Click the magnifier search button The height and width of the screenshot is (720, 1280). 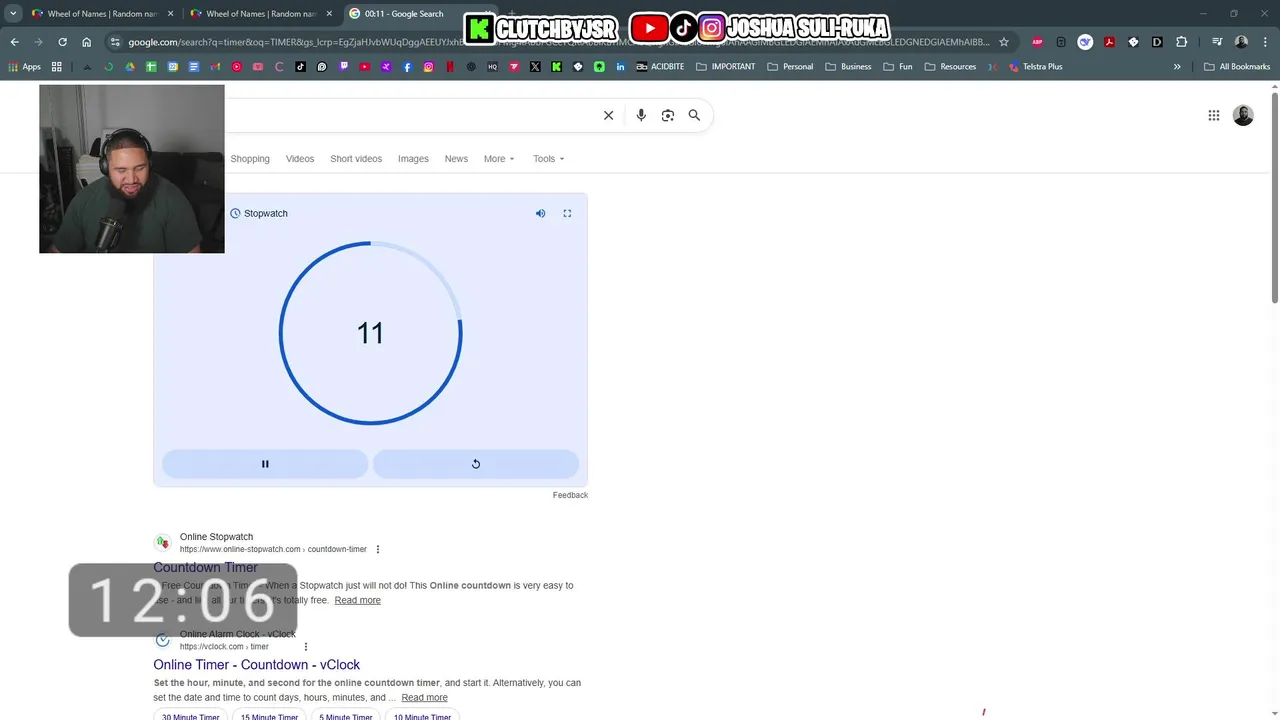694,115
